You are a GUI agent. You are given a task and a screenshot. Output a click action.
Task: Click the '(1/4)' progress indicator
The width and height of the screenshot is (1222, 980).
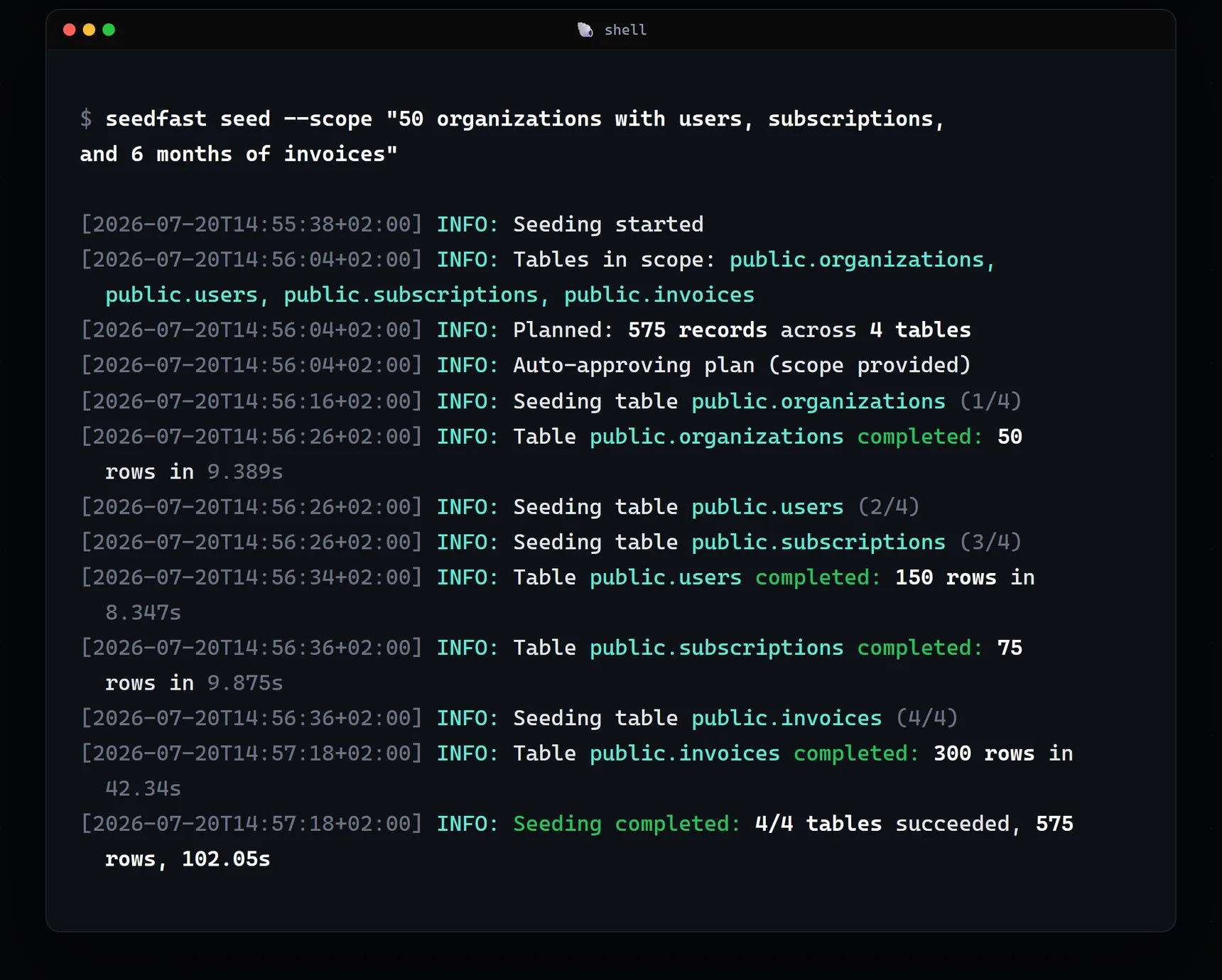[x=990, y=401]
